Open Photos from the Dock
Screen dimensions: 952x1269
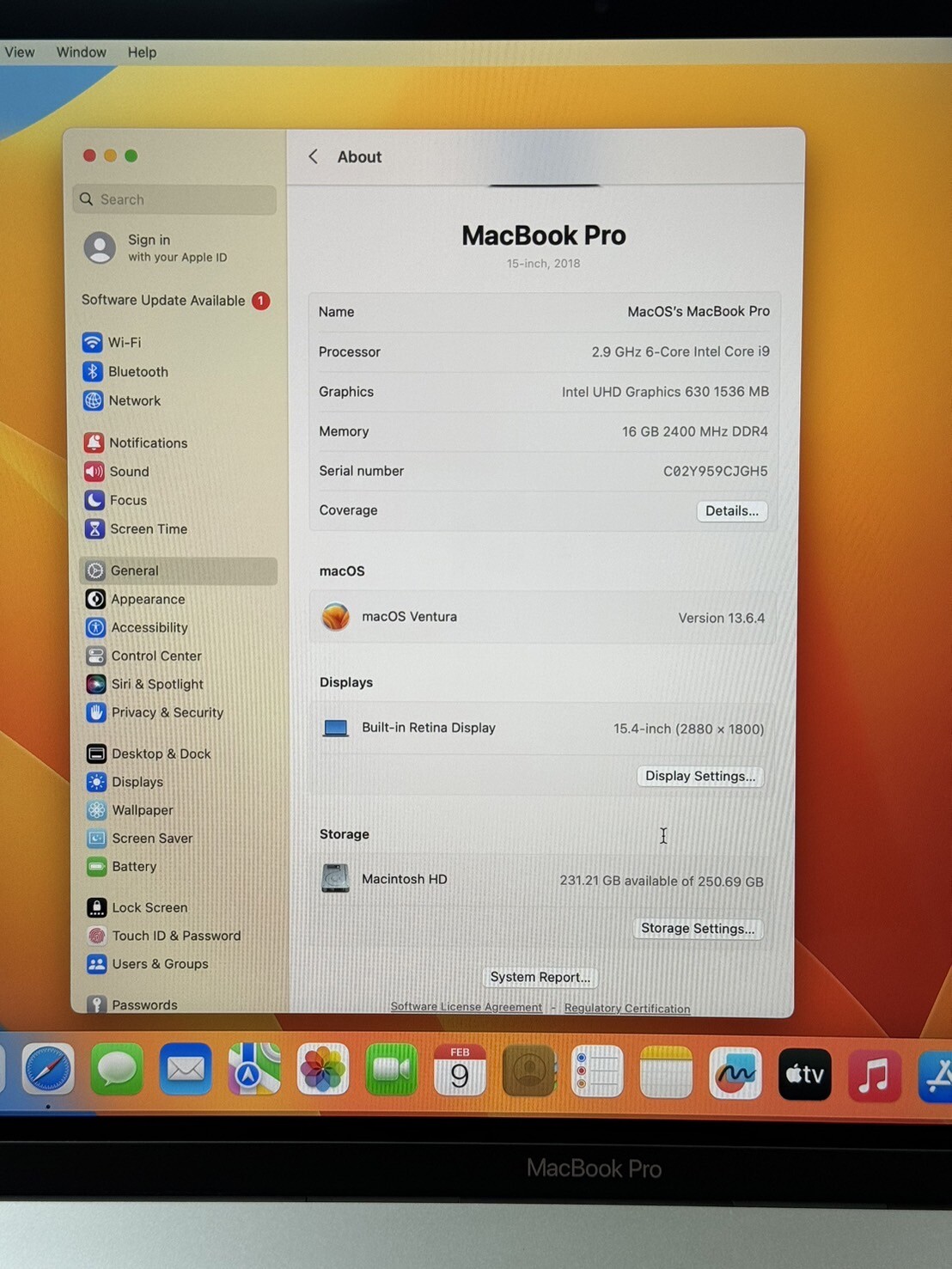(x=323, y=1071)
